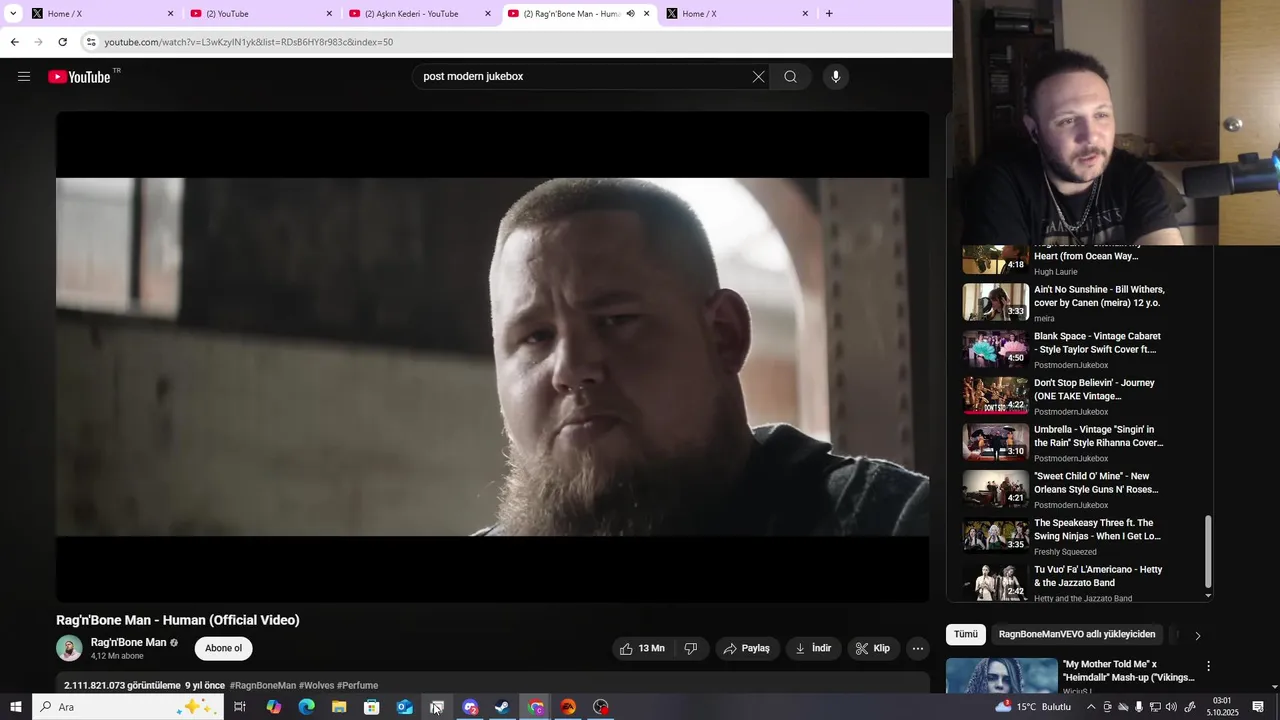The image size is (1280, 720).
Task: Open the weather widget 15°C Bulutlu
Action: (1033, 707)
